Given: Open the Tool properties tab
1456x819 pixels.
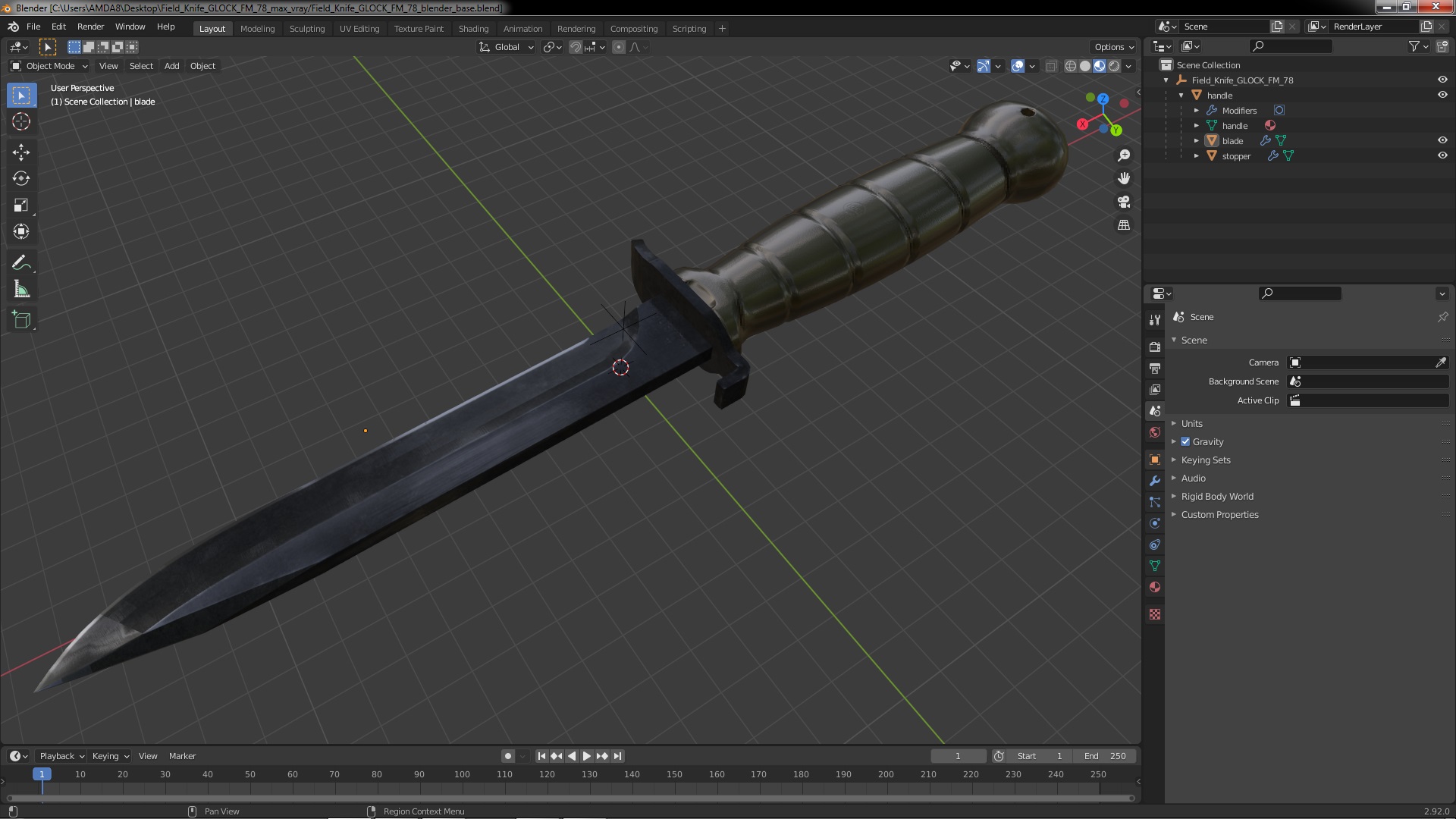Looking at the screenshot, I should click(x=1155, y=320).
